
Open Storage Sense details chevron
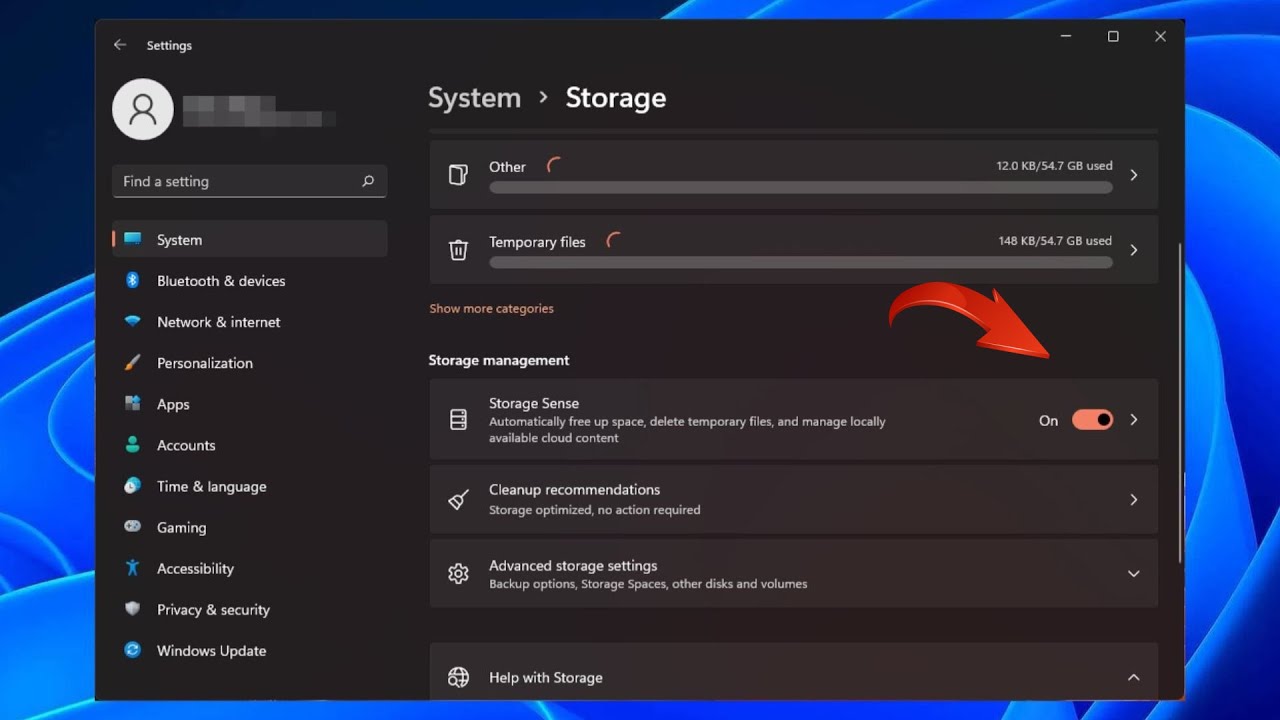[1133, 420]
